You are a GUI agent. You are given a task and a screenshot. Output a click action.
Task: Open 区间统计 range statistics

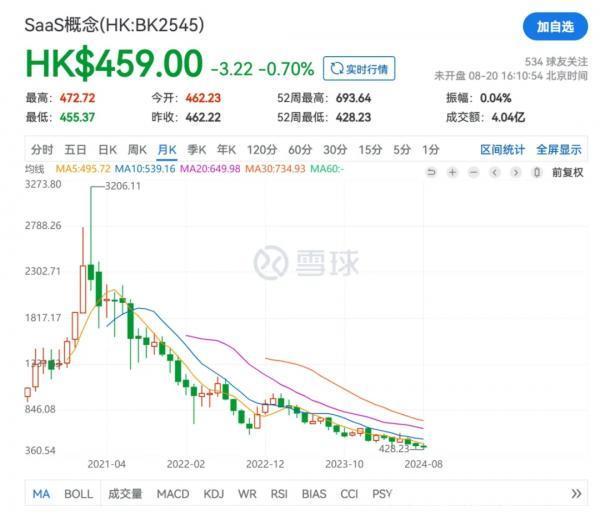(502, 150)
